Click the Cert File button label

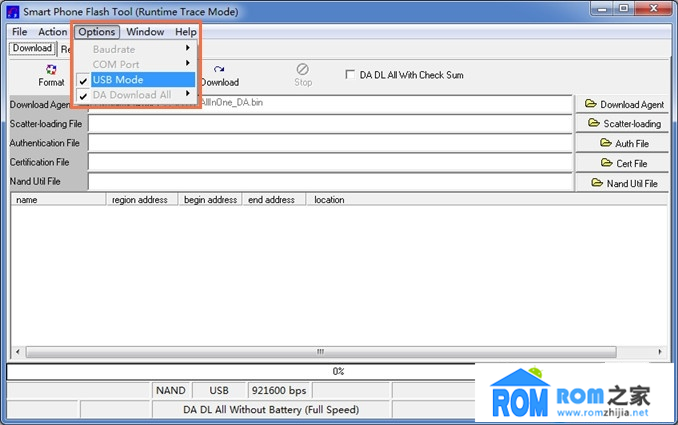(x=632, y=163)
